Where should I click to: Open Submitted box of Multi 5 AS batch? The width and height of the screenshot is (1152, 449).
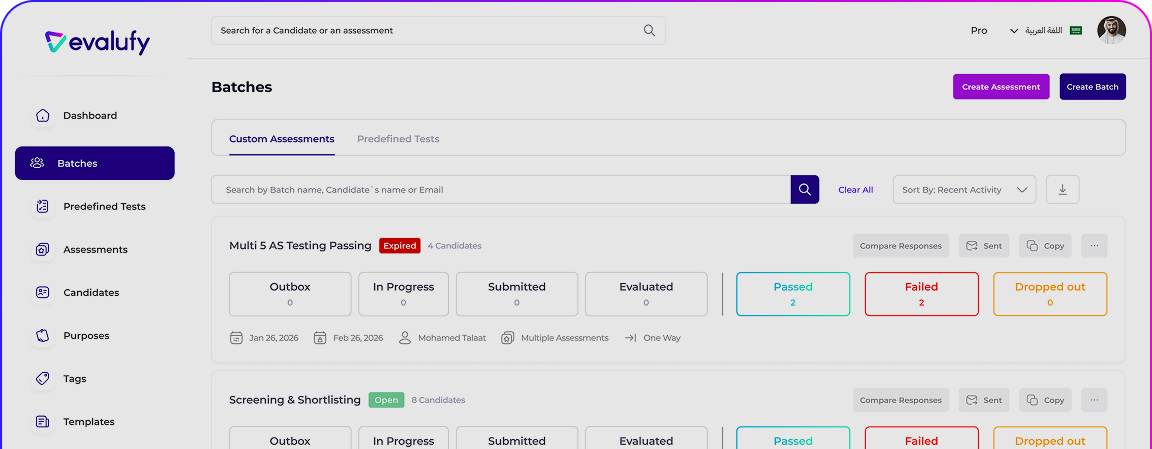[516, 294]
